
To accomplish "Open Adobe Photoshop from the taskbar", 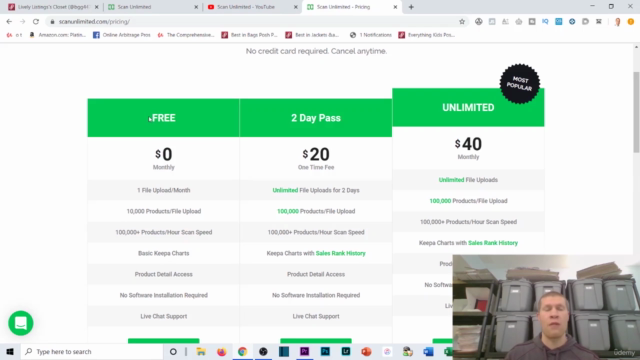I will (x=325, y=351).
